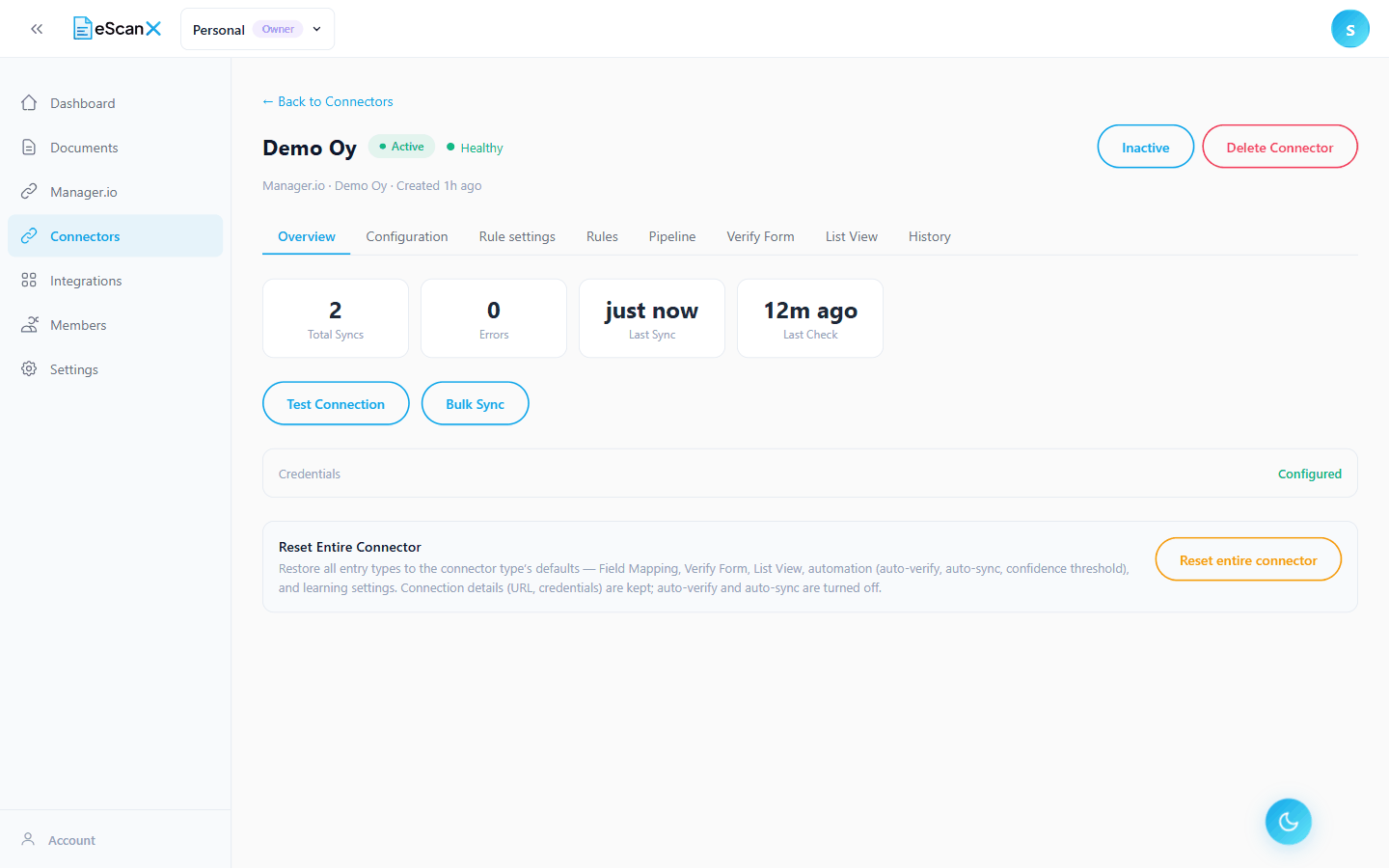Open the History tab
The image size is (1389, 868).
930,236
